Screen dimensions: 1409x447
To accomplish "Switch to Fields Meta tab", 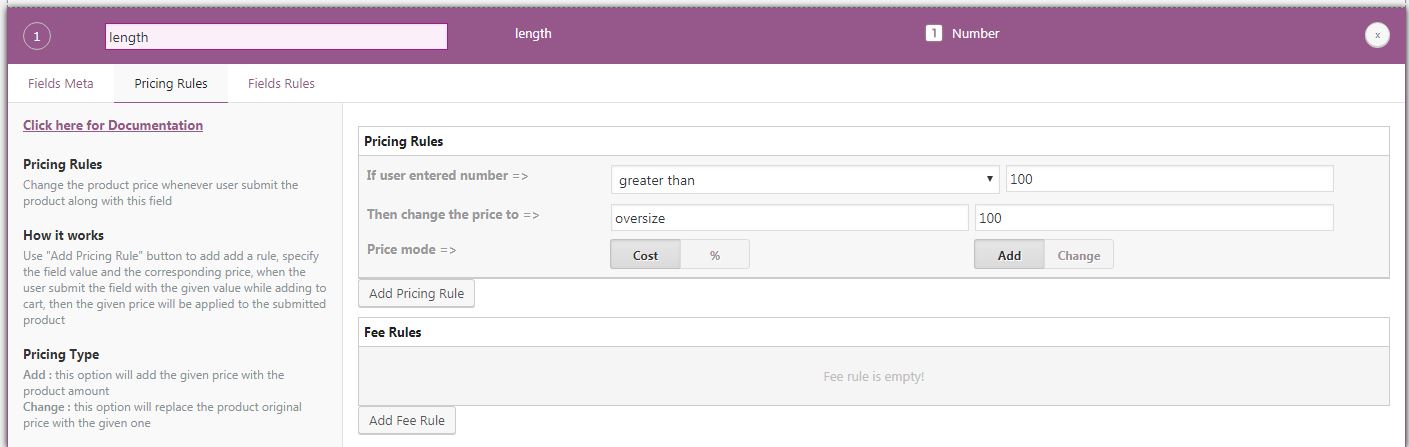I will 61,83.
